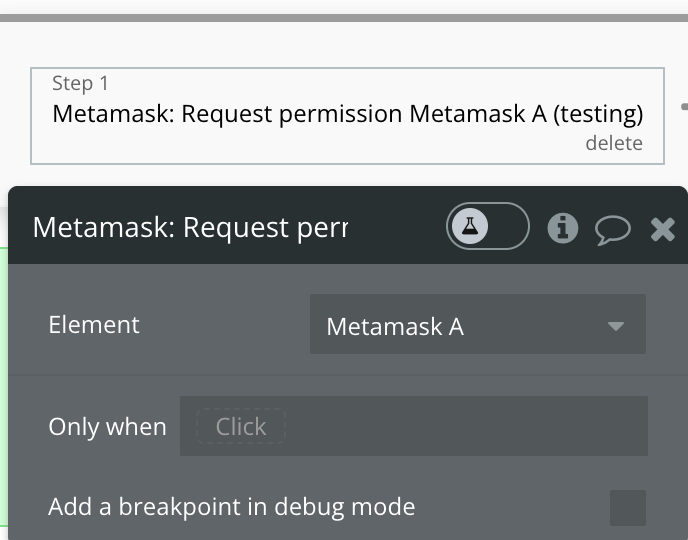
Task: Open the comments speech bubble icon
Action: [x=613, y=229]
